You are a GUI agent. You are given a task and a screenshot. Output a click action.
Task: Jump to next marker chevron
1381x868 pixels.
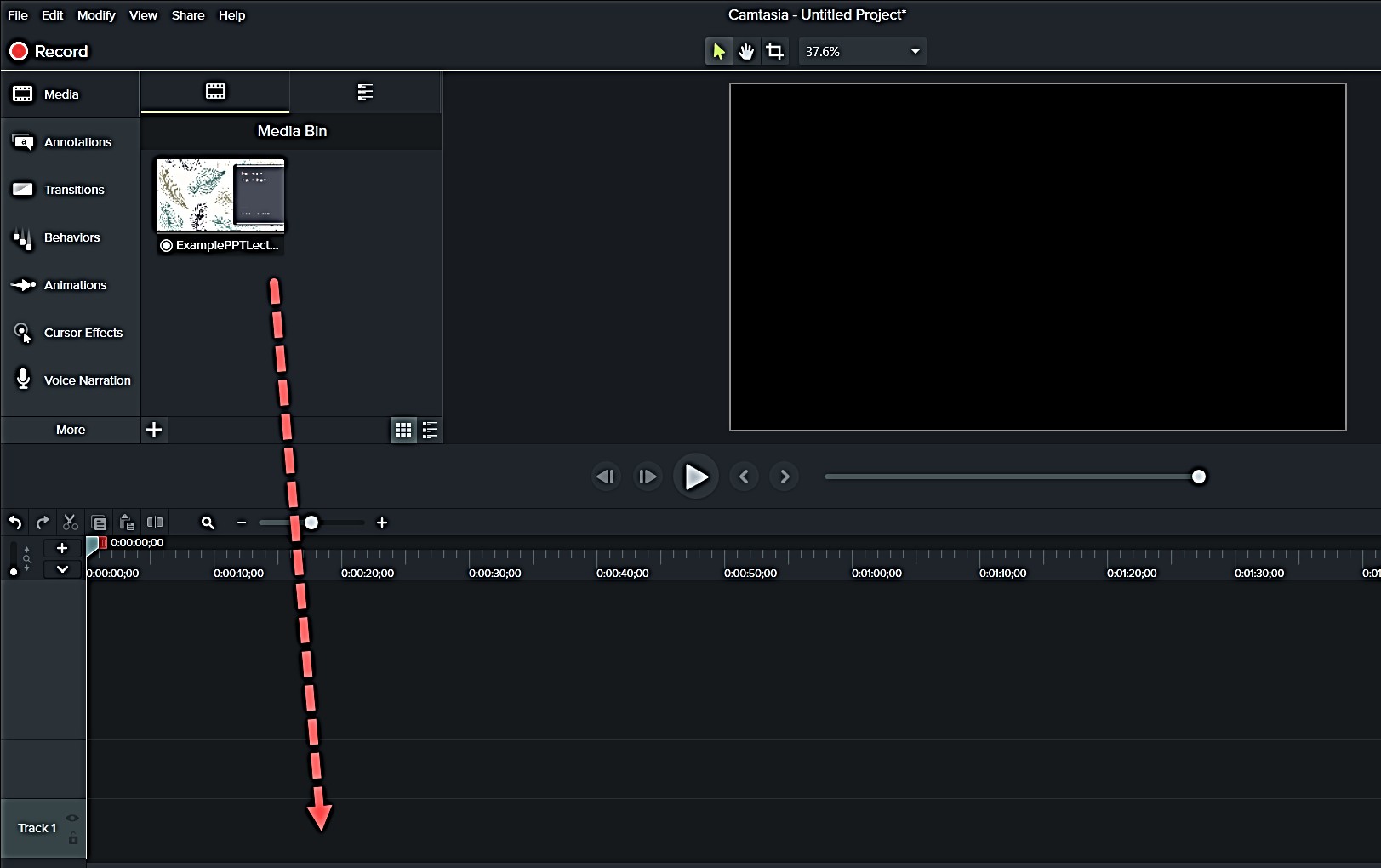coord(785,477)
